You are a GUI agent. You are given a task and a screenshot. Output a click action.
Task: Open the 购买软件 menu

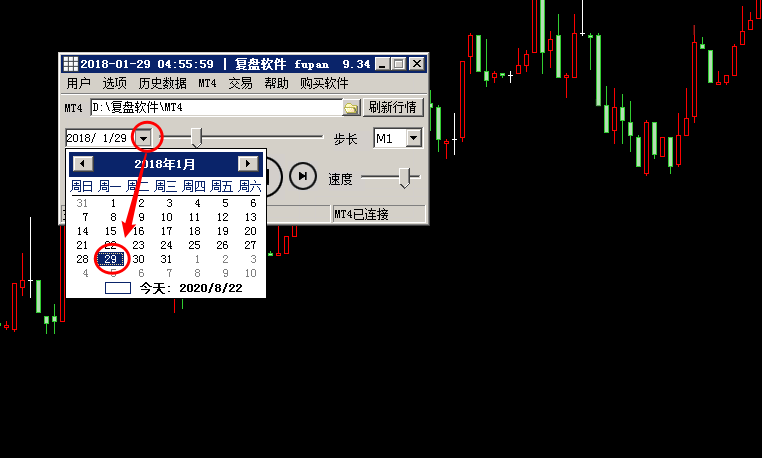point(324,84)
